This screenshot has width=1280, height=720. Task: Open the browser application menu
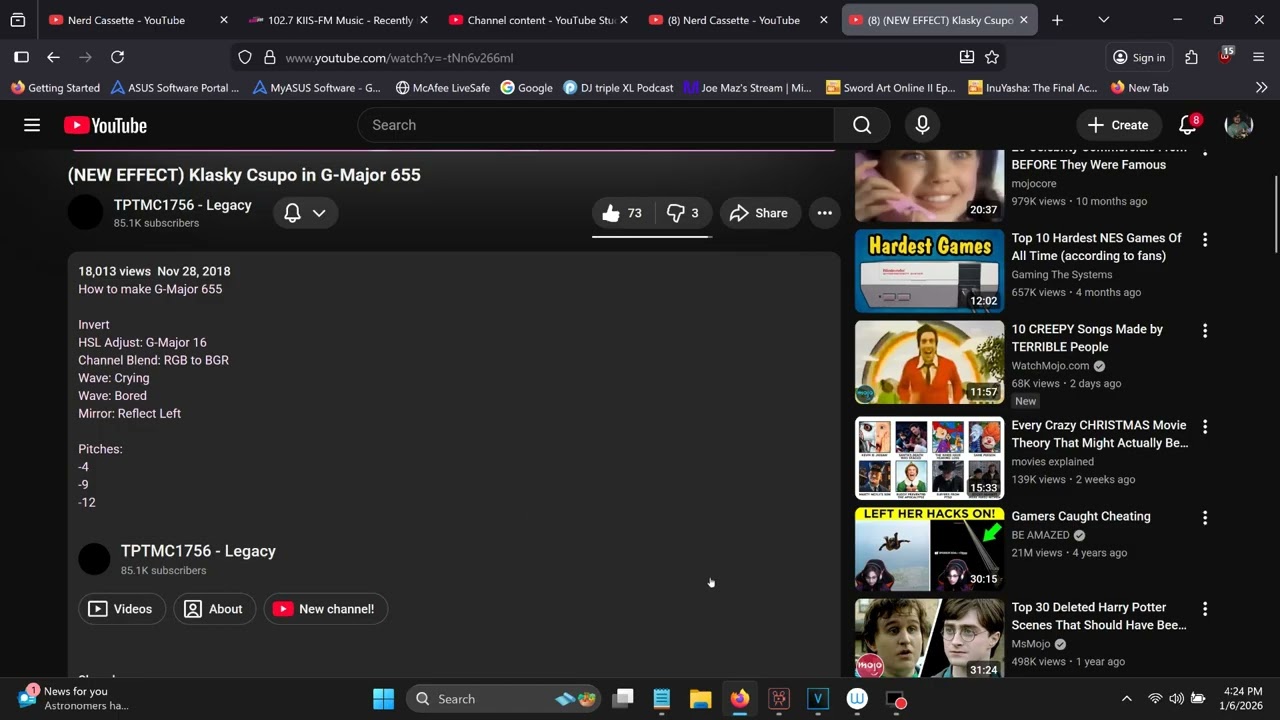click(1258, 58)
